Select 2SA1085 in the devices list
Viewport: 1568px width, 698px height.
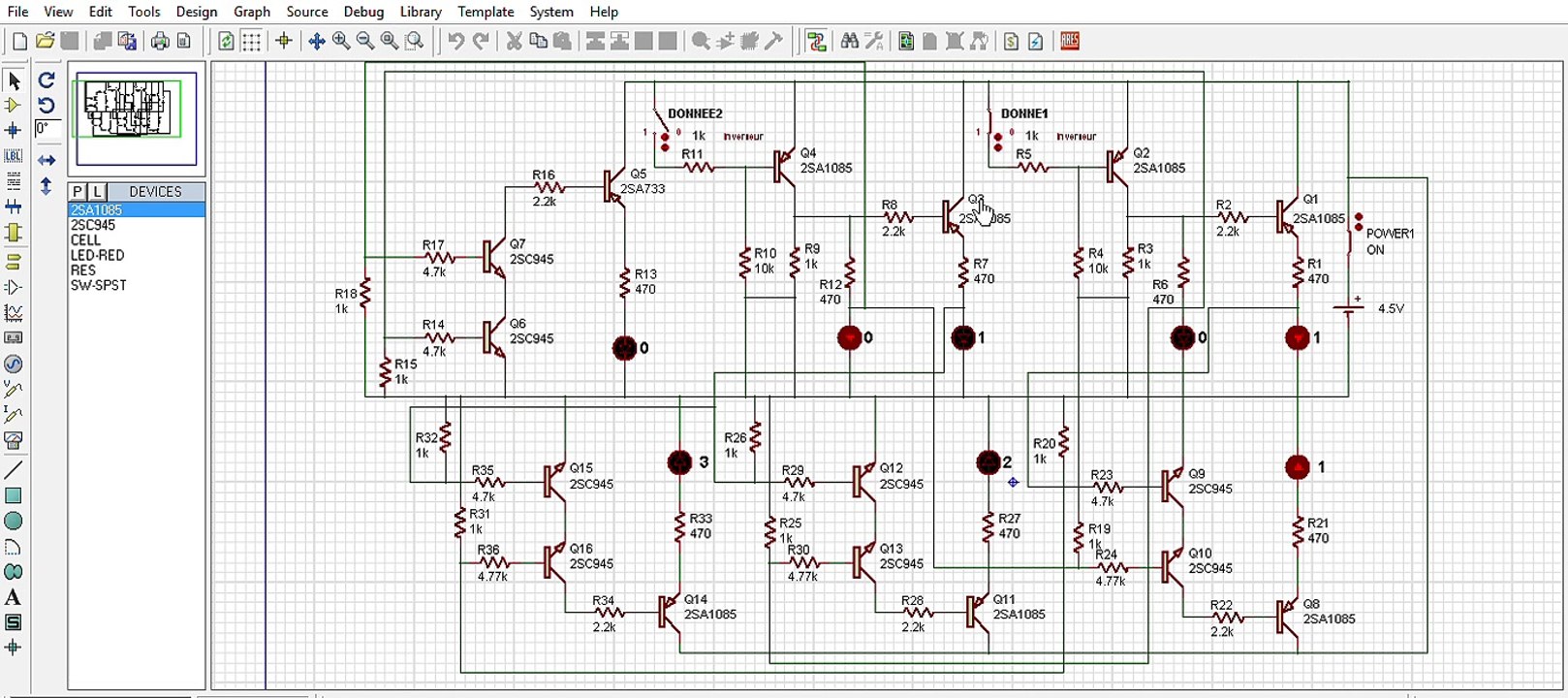(x=137, y=209)
